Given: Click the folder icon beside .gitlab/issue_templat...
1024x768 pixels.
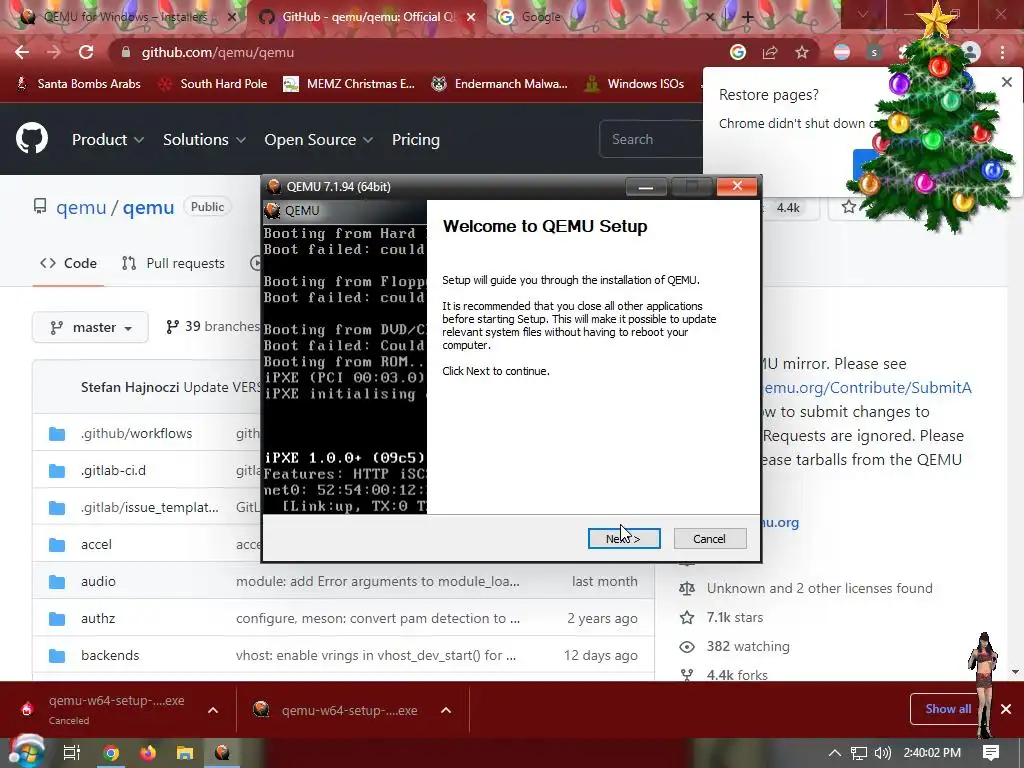Looking at the screenshot, I should [x=57, y=507].
